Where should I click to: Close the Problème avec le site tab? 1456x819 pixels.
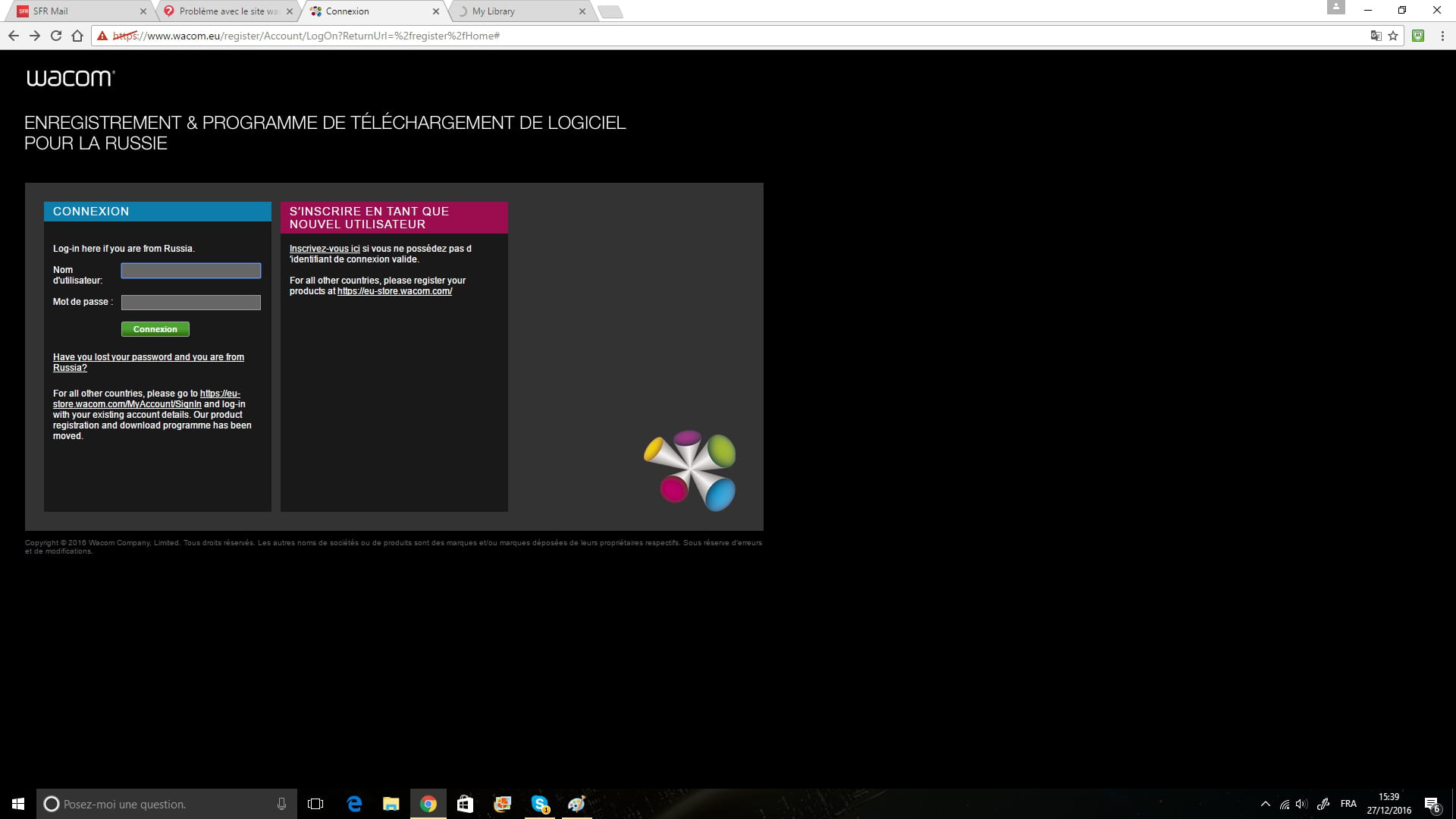289,11
